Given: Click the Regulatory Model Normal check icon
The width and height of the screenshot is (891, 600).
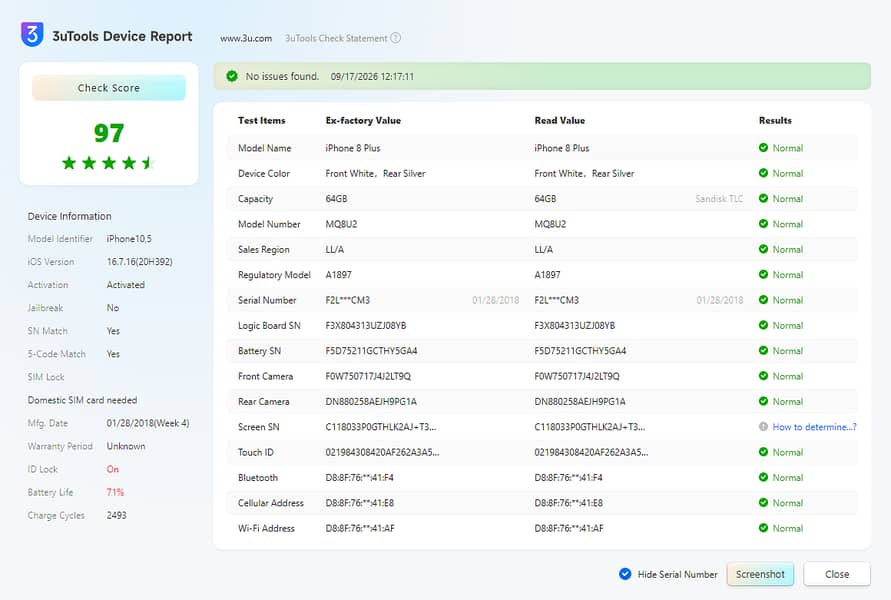Looking at the screenshot, I should [x=763, y=274].
